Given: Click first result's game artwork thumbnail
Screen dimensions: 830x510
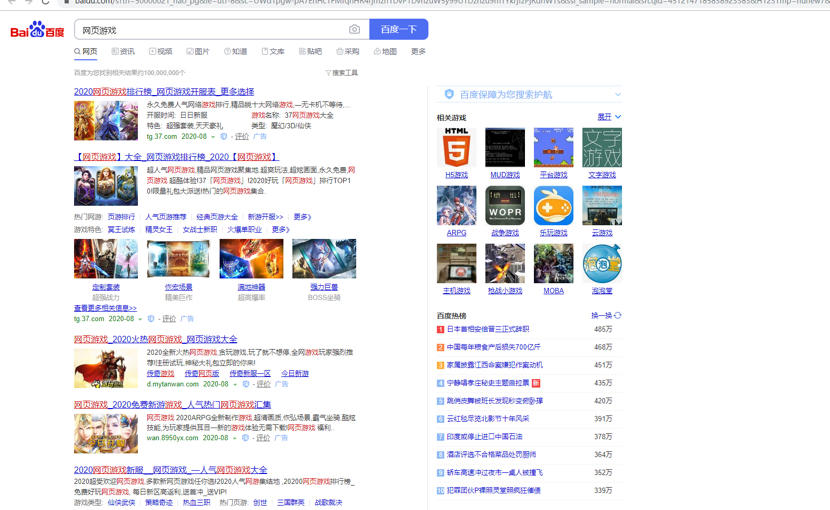Looking at the screenshot, I should tap(106, 121).
